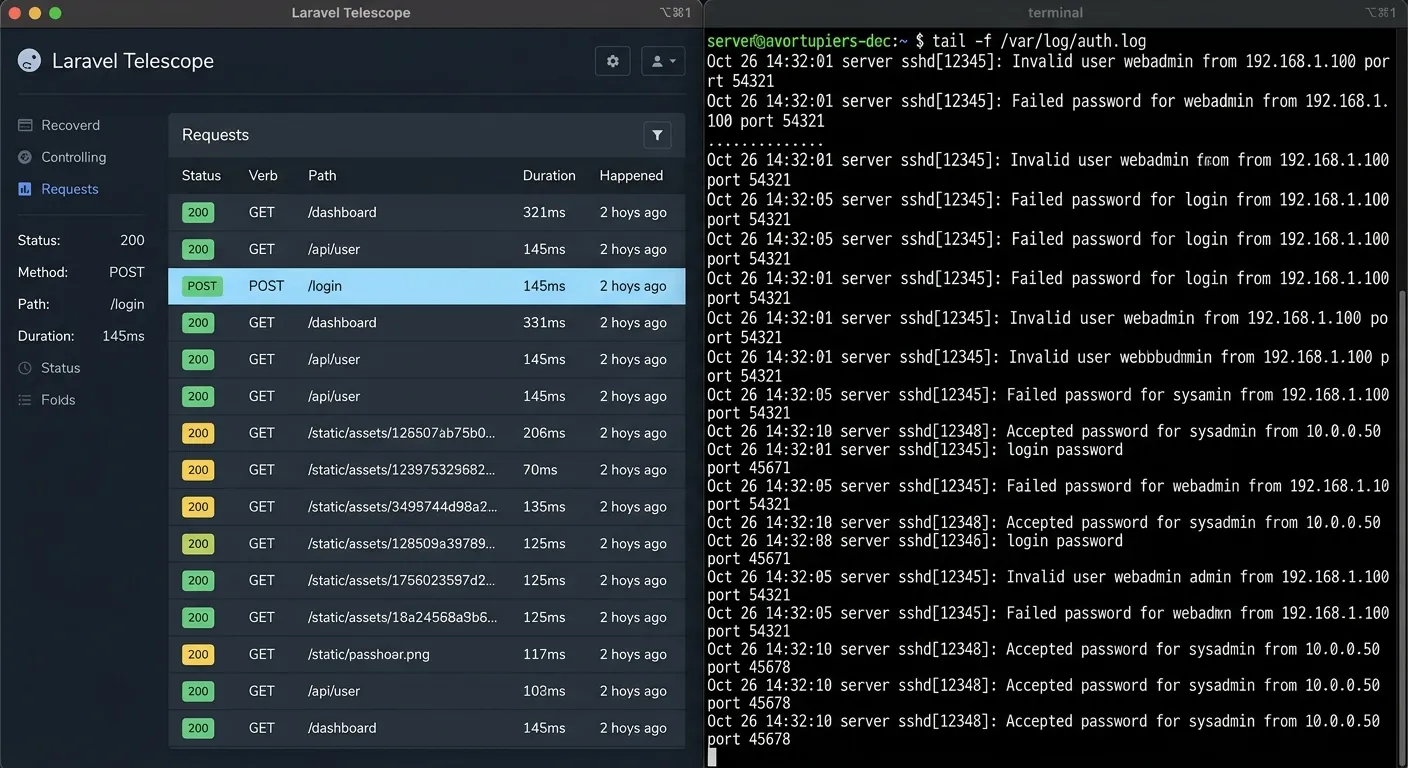The height and width of the screenshot is (768, 1408).
Task: Open the Recoverd sidebar section
Action: tap(71, 125)
